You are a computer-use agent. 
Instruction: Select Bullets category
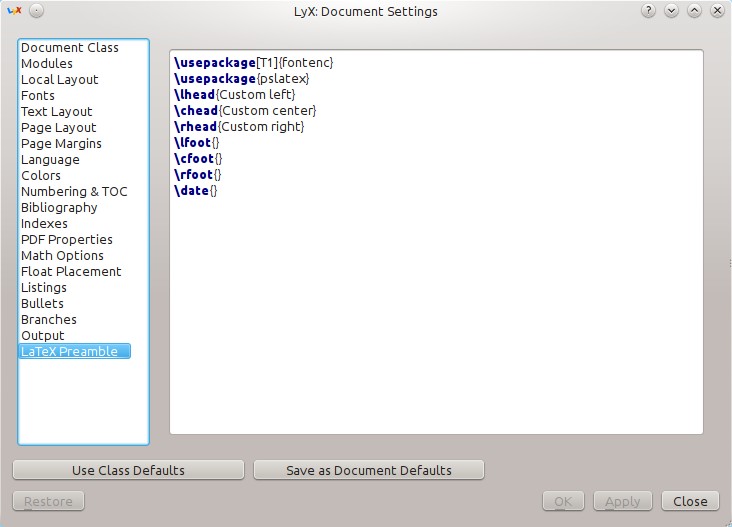click(x=42, y=303)
